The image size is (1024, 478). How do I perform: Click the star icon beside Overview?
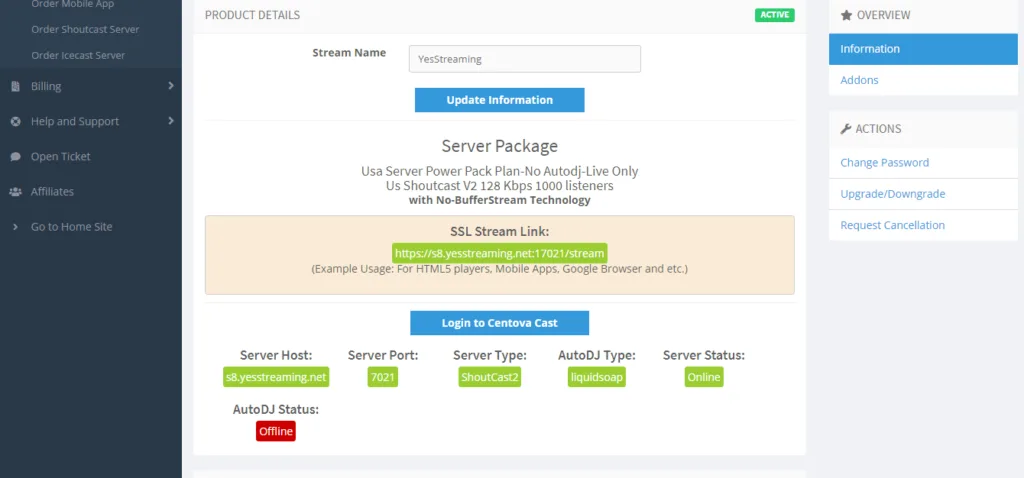tap(846, 16)
